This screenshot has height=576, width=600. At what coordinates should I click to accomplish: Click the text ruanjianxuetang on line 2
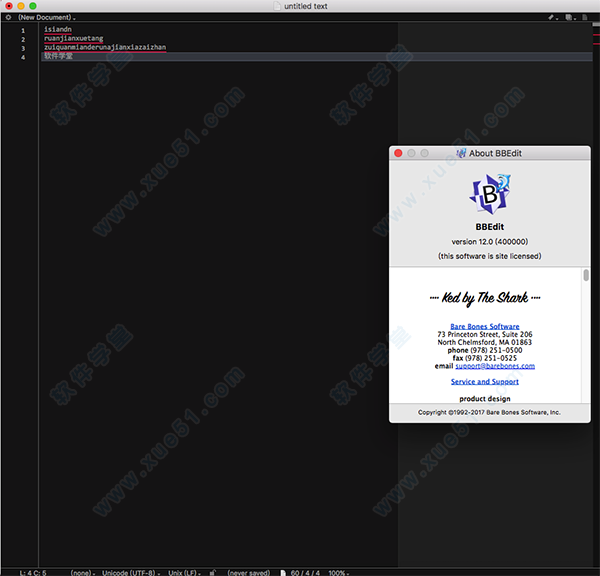pos(73,38)
